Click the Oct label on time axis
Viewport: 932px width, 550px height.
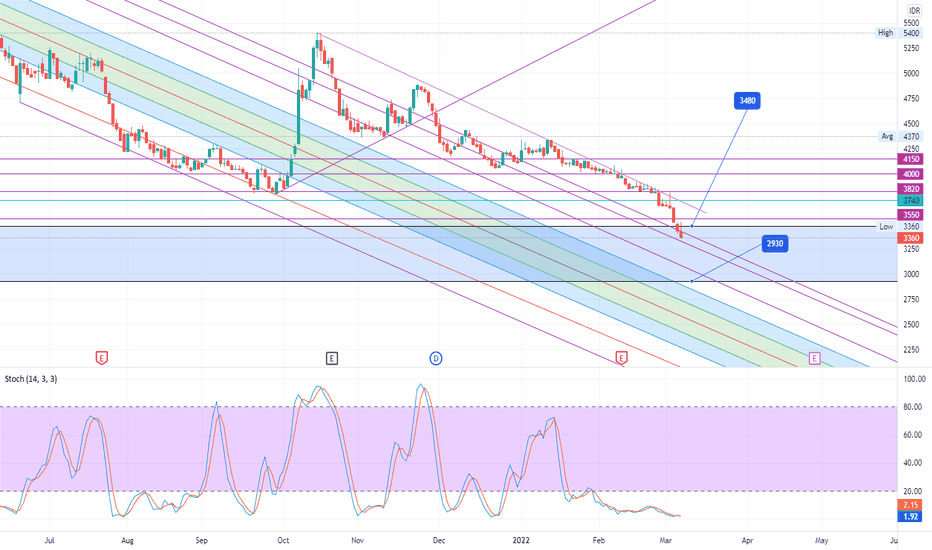[283, 540]
